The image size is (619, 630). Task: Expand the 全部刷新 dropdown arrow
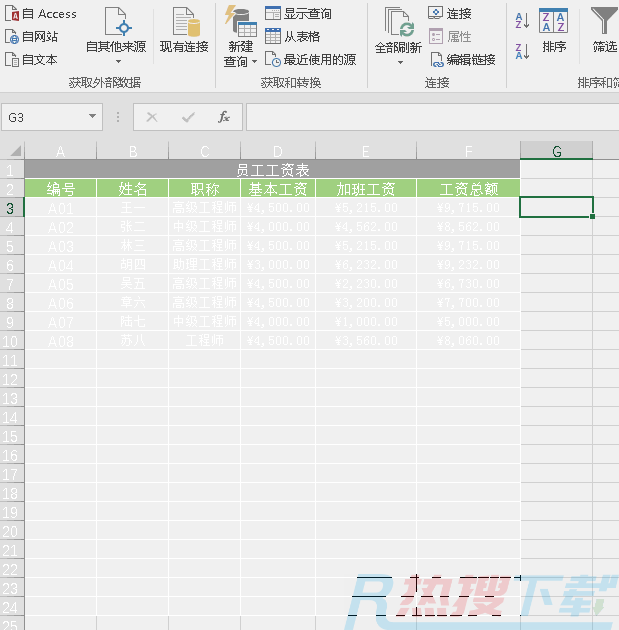[x=400, y=62]
